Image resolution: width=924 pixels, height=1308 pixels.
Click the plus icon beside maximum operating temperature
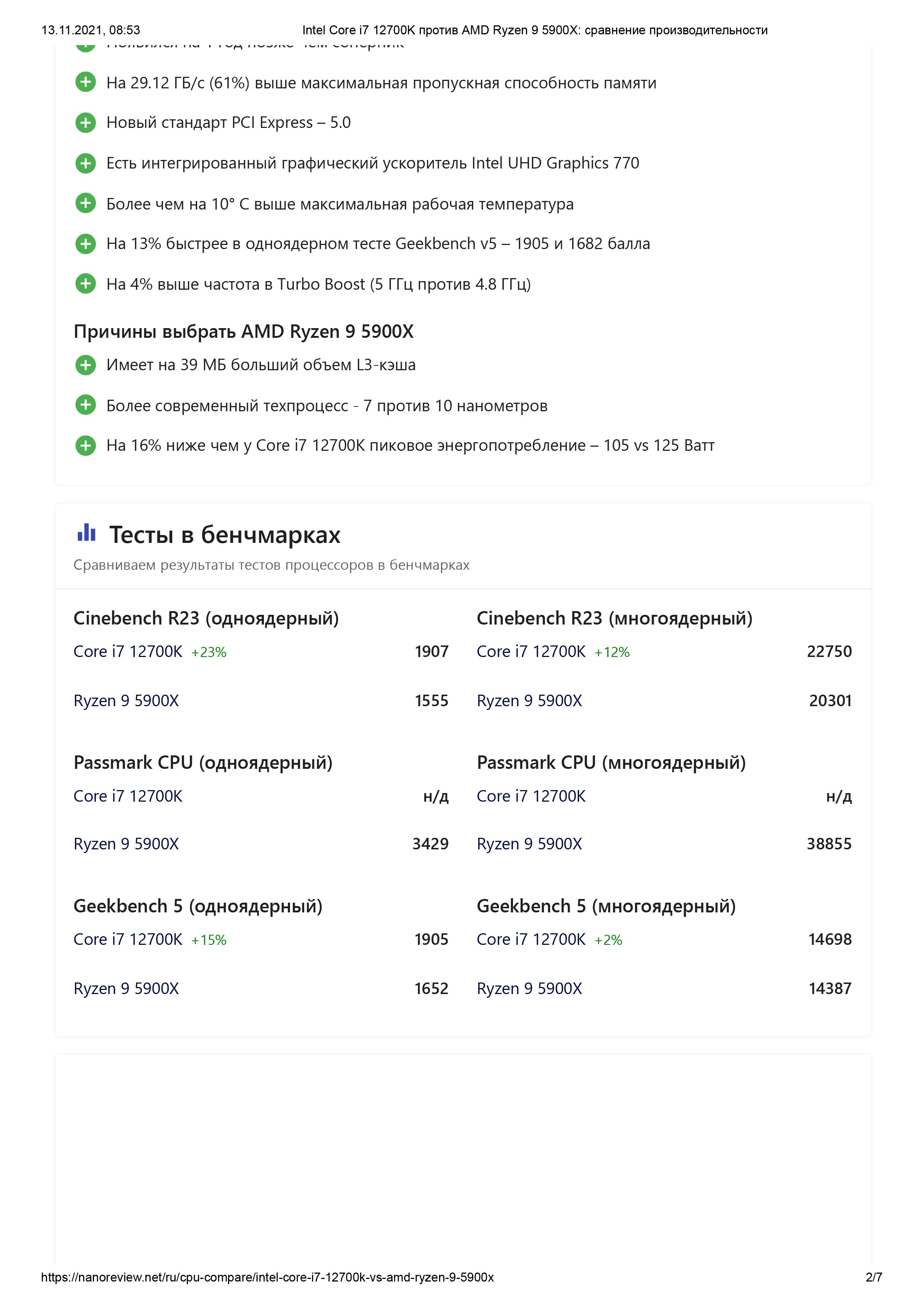85,203
